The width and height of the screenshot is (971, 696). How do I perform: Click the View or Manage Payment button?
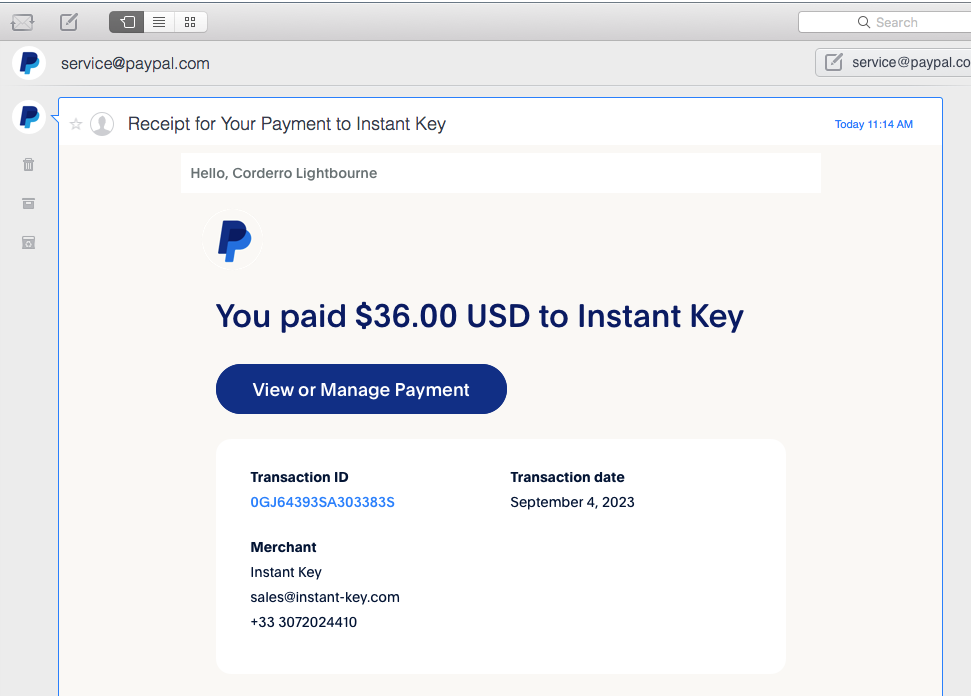pyautogui.click(x=361, y=389)
